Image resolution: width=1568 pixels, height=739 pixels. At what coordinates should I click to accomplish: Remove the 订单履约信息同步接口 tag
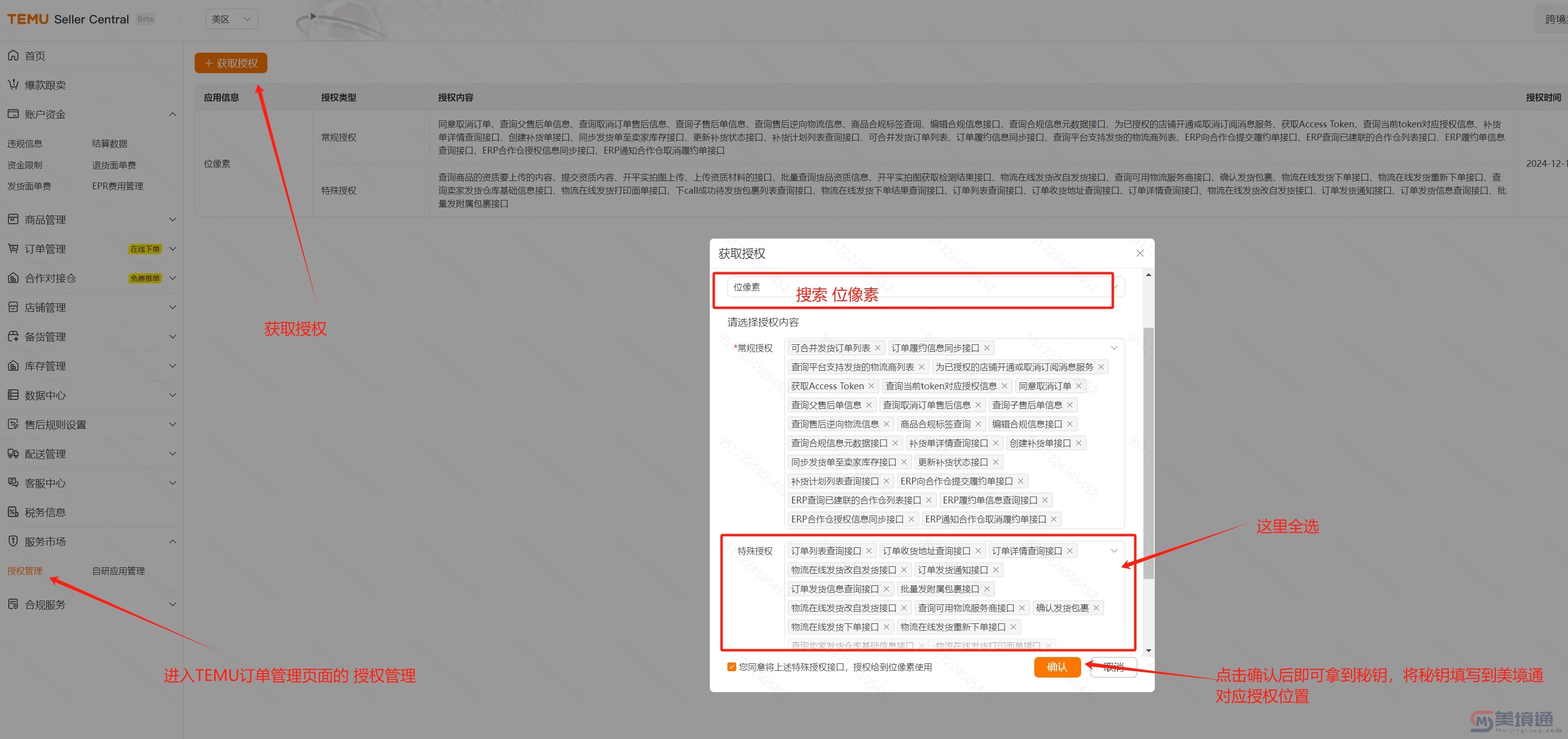click(x=986, y=348)
